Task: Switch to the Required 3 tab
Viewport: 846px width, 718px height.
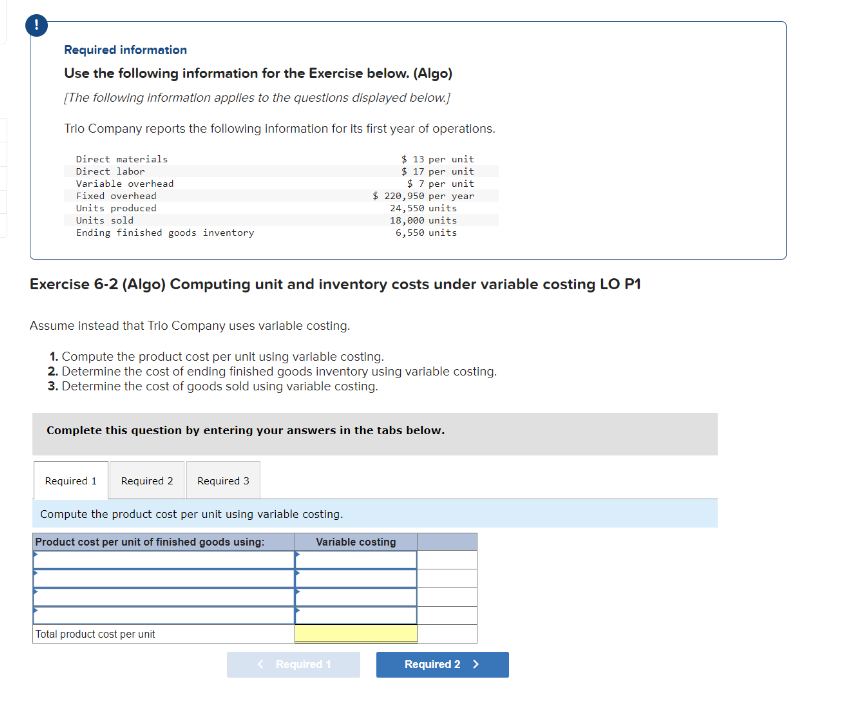Action: pyautogui.click(x=223, y=480)
